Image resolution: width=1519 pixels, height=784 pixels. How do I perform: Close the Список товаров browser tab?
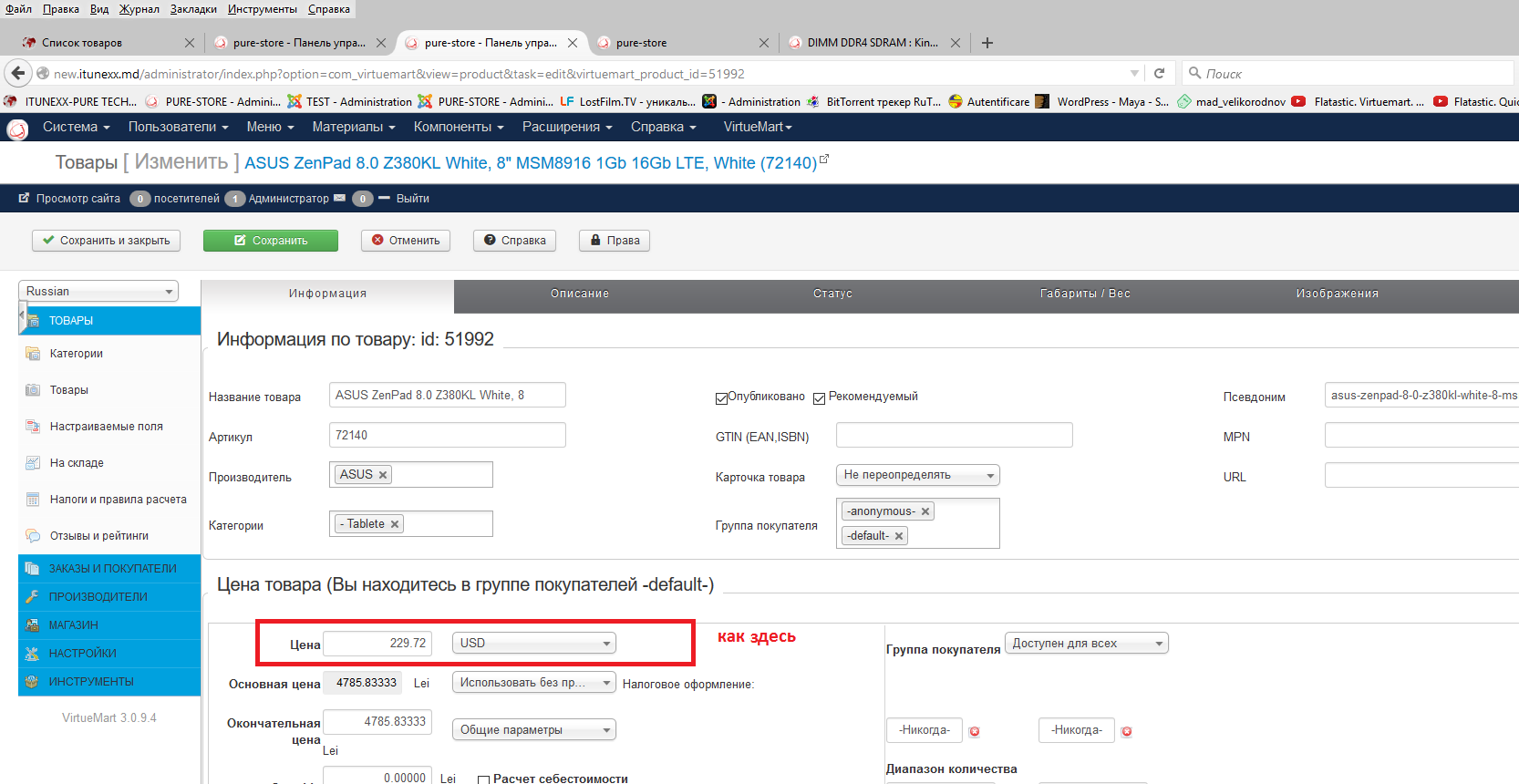[x=190, y=43]
